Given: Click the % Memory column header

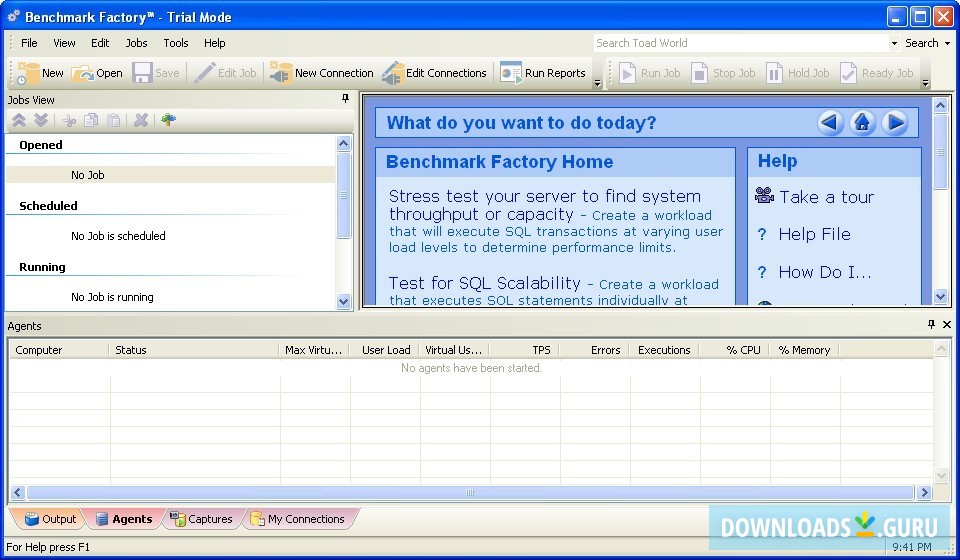Looking at the screenshot, I should 804,350.
